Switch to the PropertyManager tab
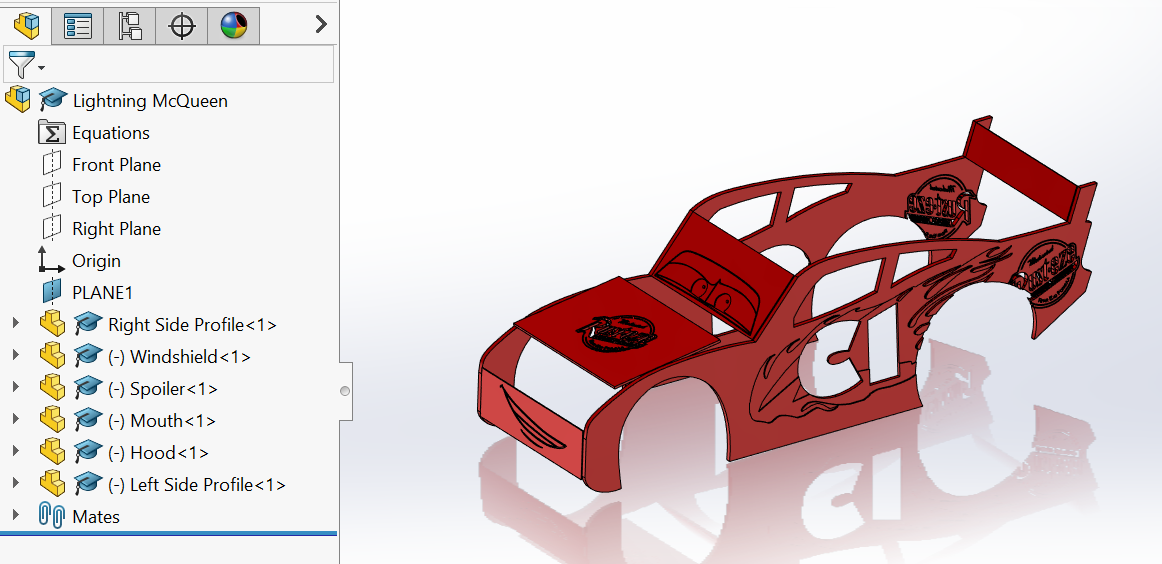This screenshot has height=564, width=1162. click(x=78, y=26)
